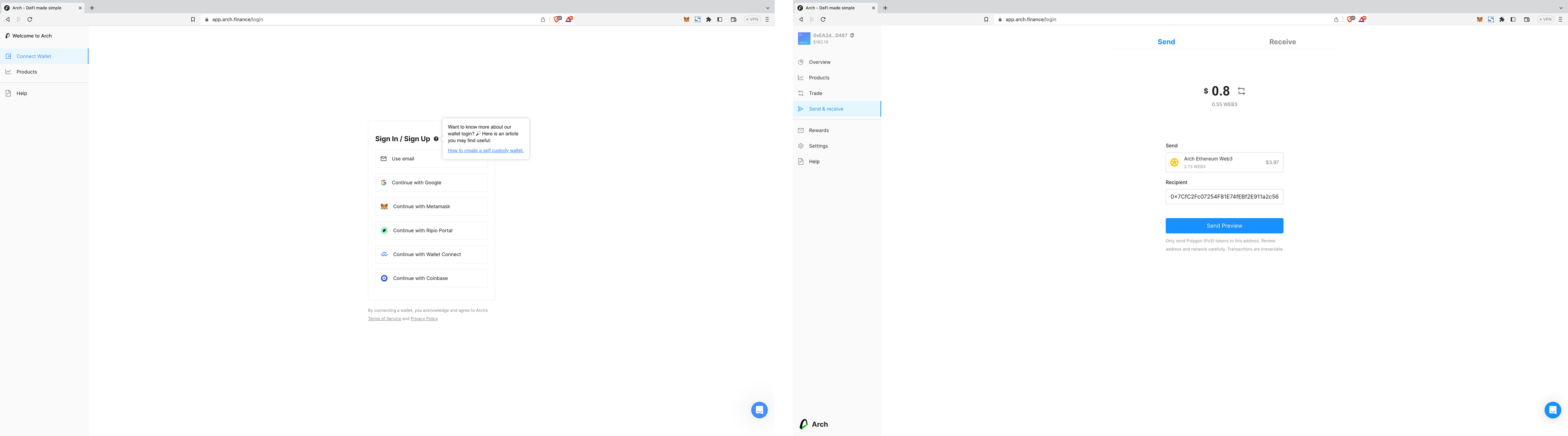Click the help question mark next to Sign In / Sign Up

[436, 139]
